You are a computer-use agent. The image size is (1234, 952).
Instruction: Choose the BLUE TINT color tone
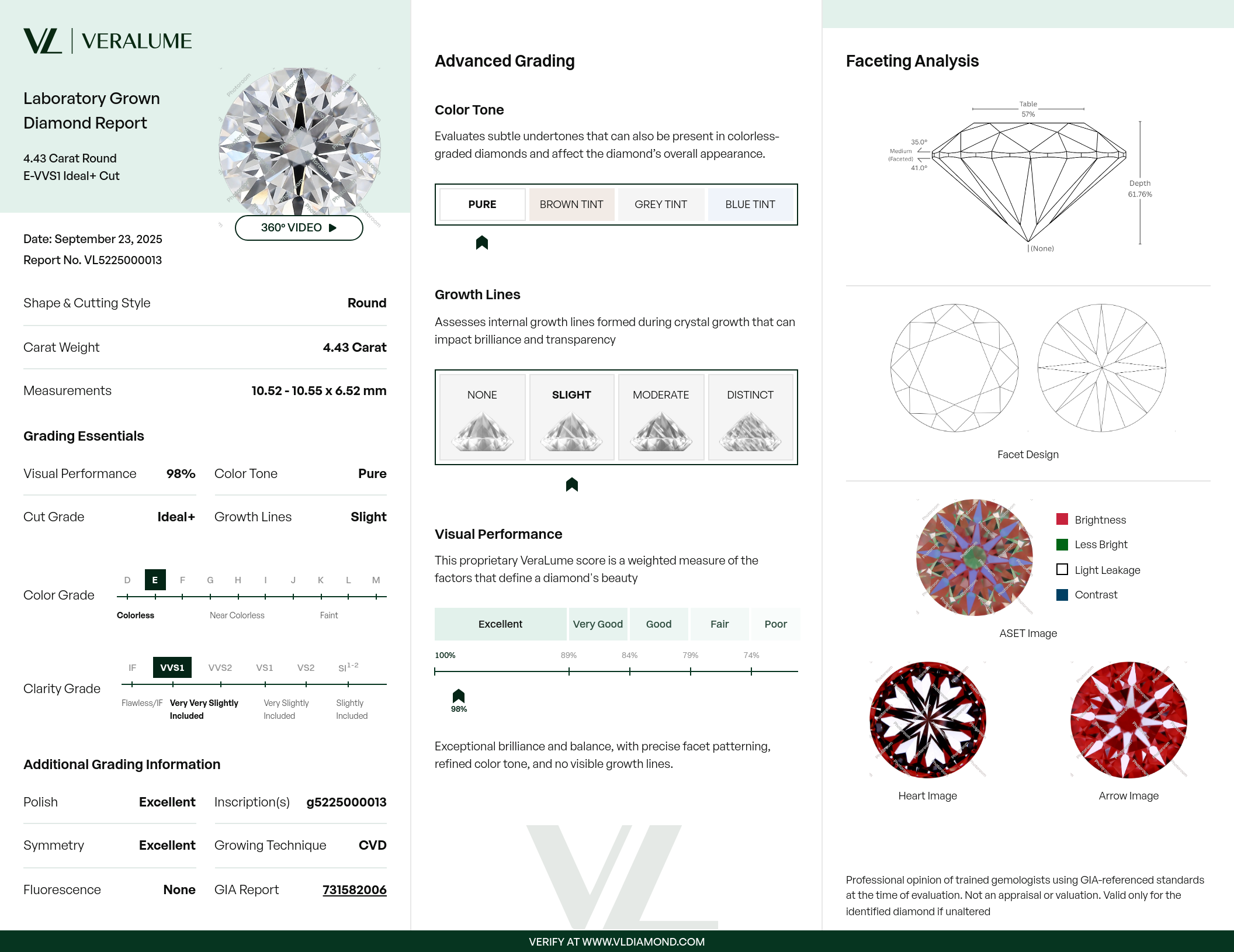(750, 205)
